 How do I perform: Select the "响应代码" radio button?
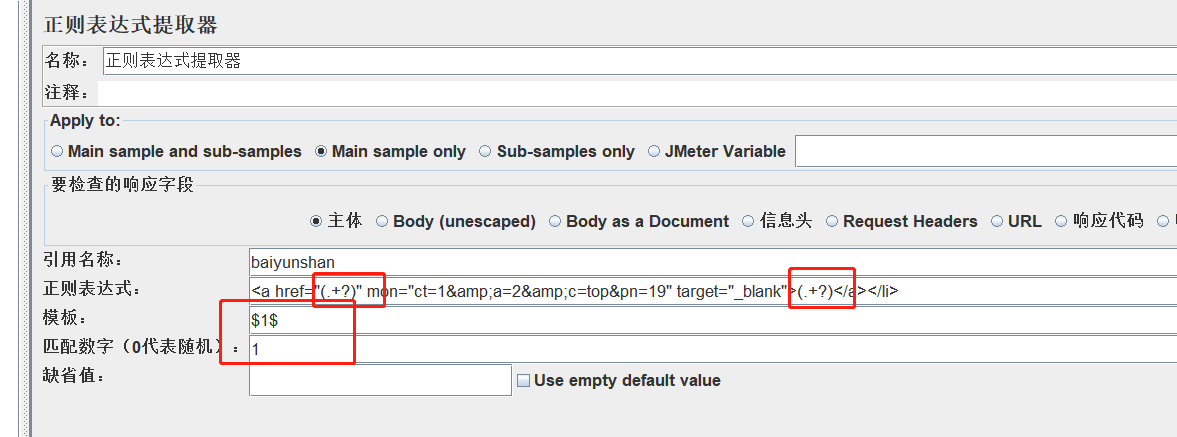click(1062, 222)
